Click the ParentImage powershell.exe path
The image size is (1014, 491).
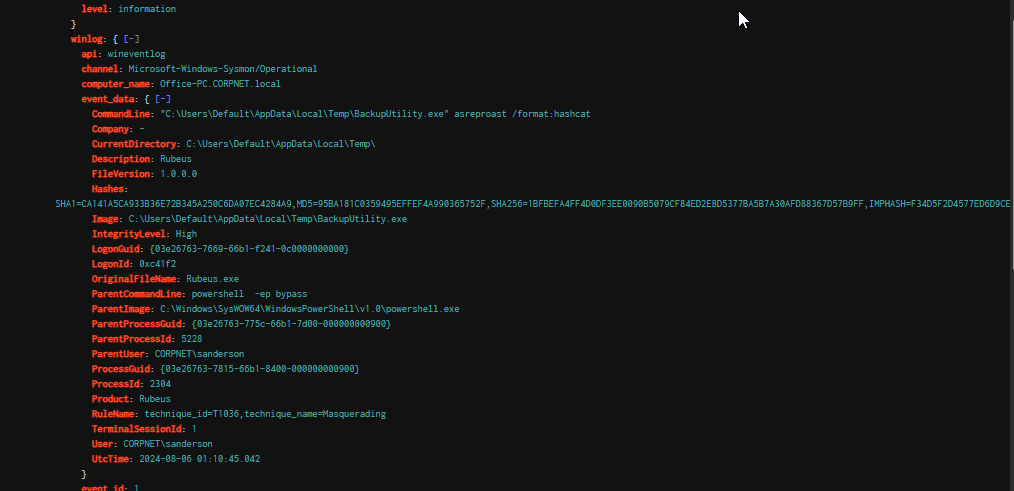309,309
